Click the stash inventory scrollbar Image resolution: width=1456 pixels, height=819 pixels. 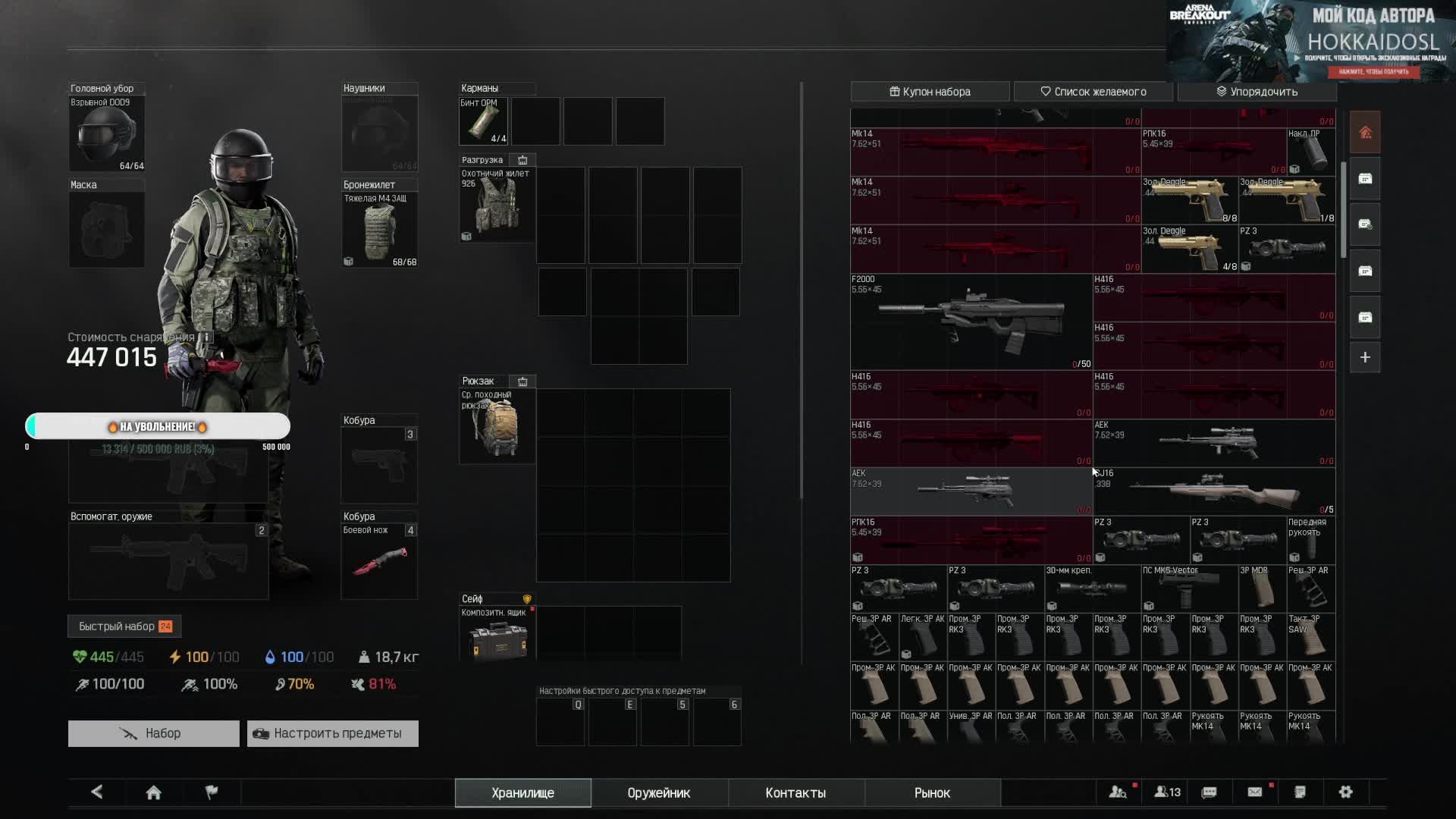1343,209
